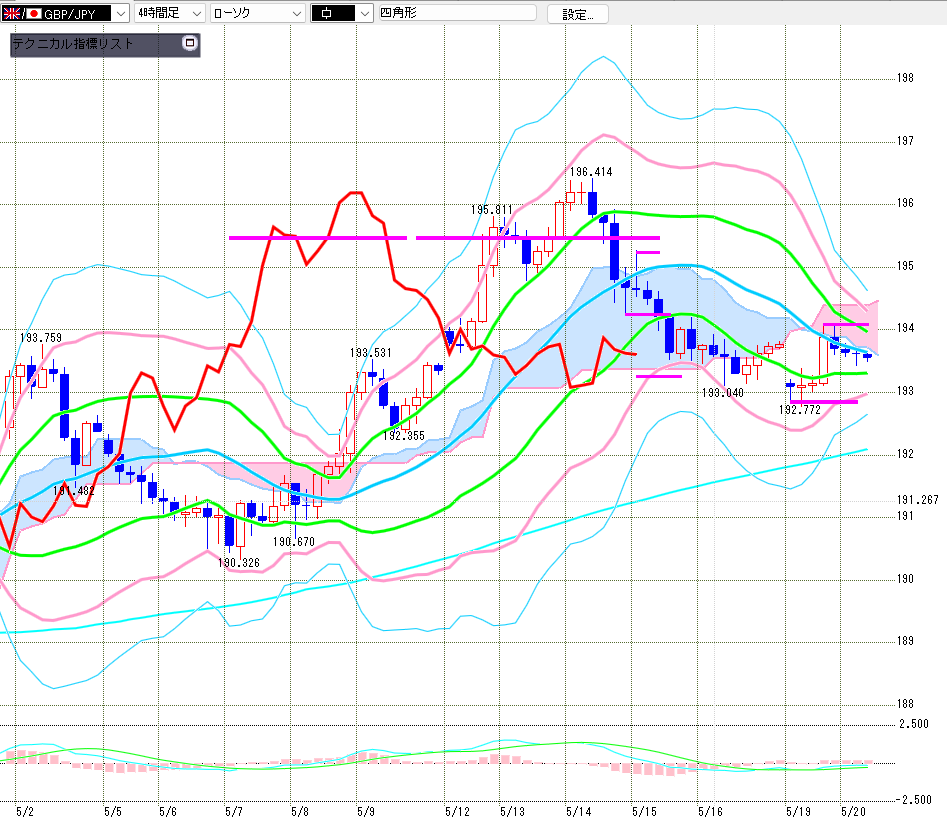Image resolution: width=947 pixels, height=820 pixels.
Task: Click the -2.500 indicator scale label
Action: coord(914,799)
